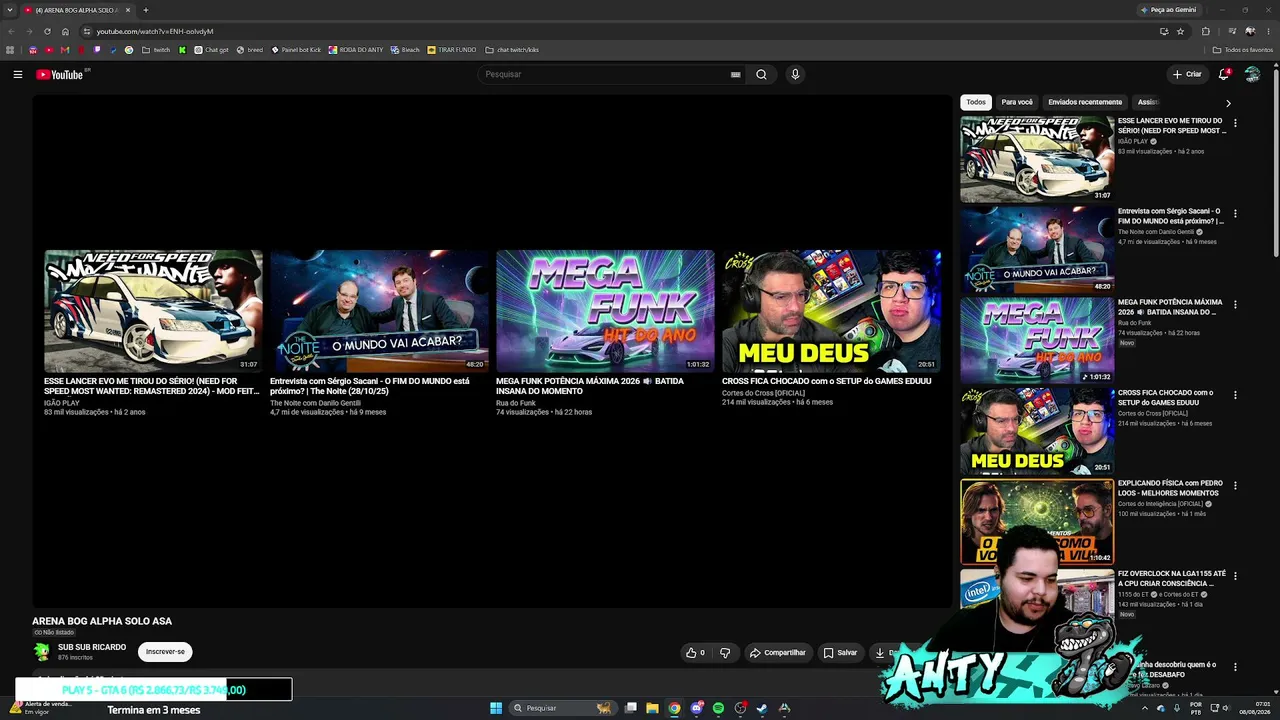Image resolution: width=1280 pixels, height=720 pixels.
Task: Open the Todos os favoritos folder
Action: (x=1243, y=50)
